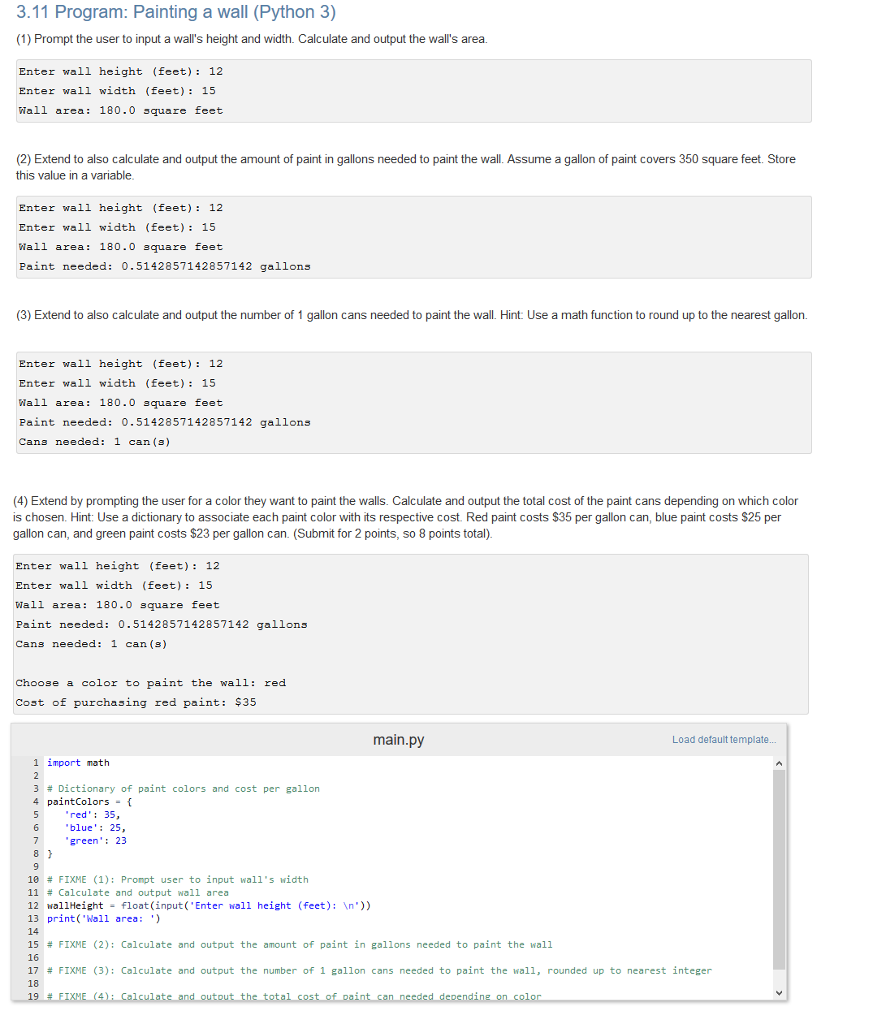
Task: Place cursor on the import math line
Action: click(75, 762)
